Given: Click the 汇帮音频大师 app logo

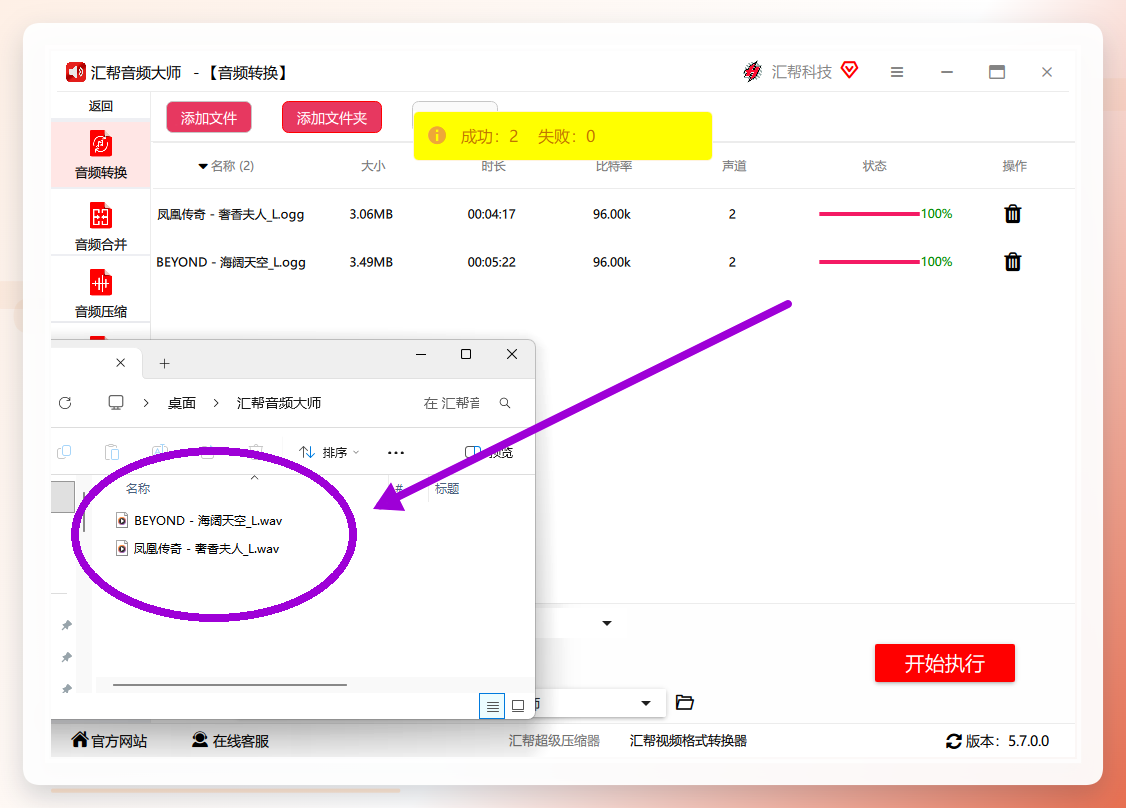Looking at the screenshot, I should [x=75, y=72].
